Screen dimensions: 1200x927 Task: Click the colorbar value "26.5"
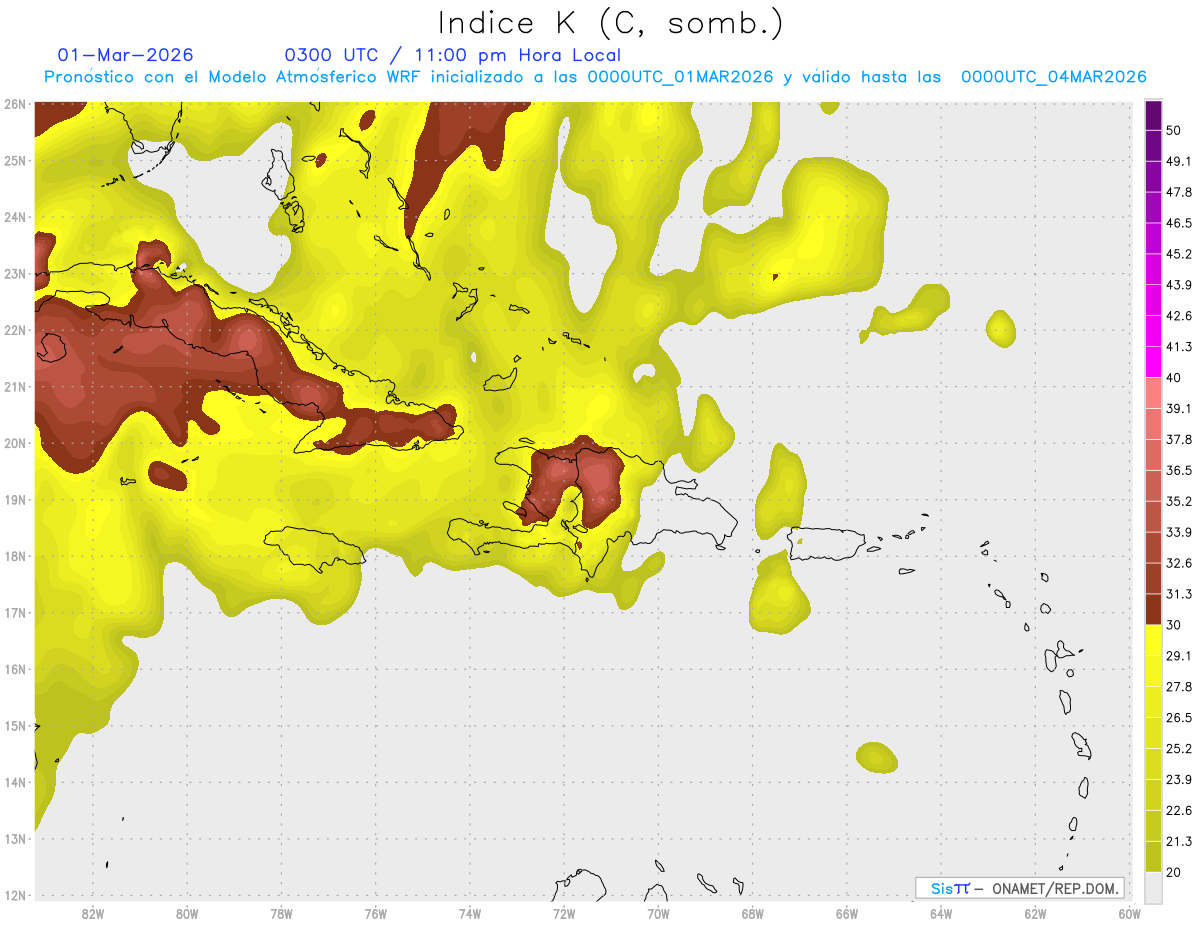(x=1178, y=717)
